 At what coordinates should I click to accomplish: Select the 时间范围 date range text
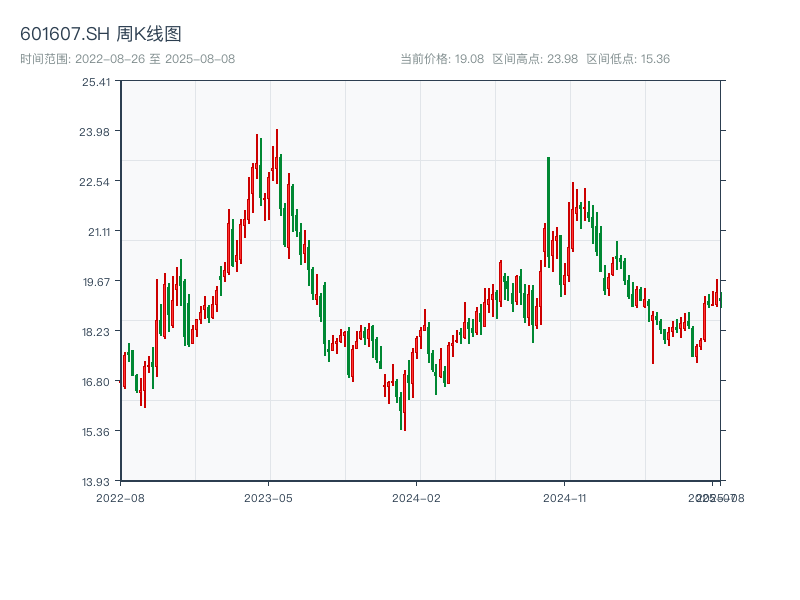pos(127,59)
